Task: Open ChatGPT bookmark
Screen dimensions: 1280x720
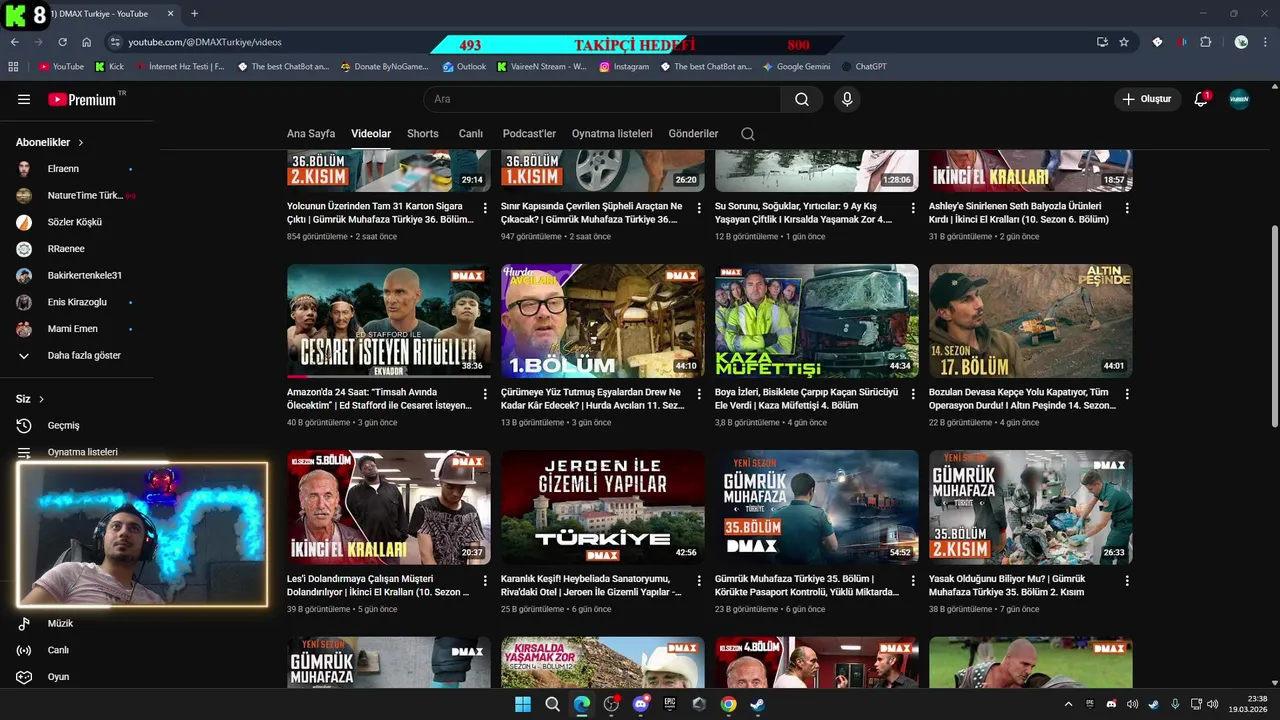Action: click(x=864, y=67)
